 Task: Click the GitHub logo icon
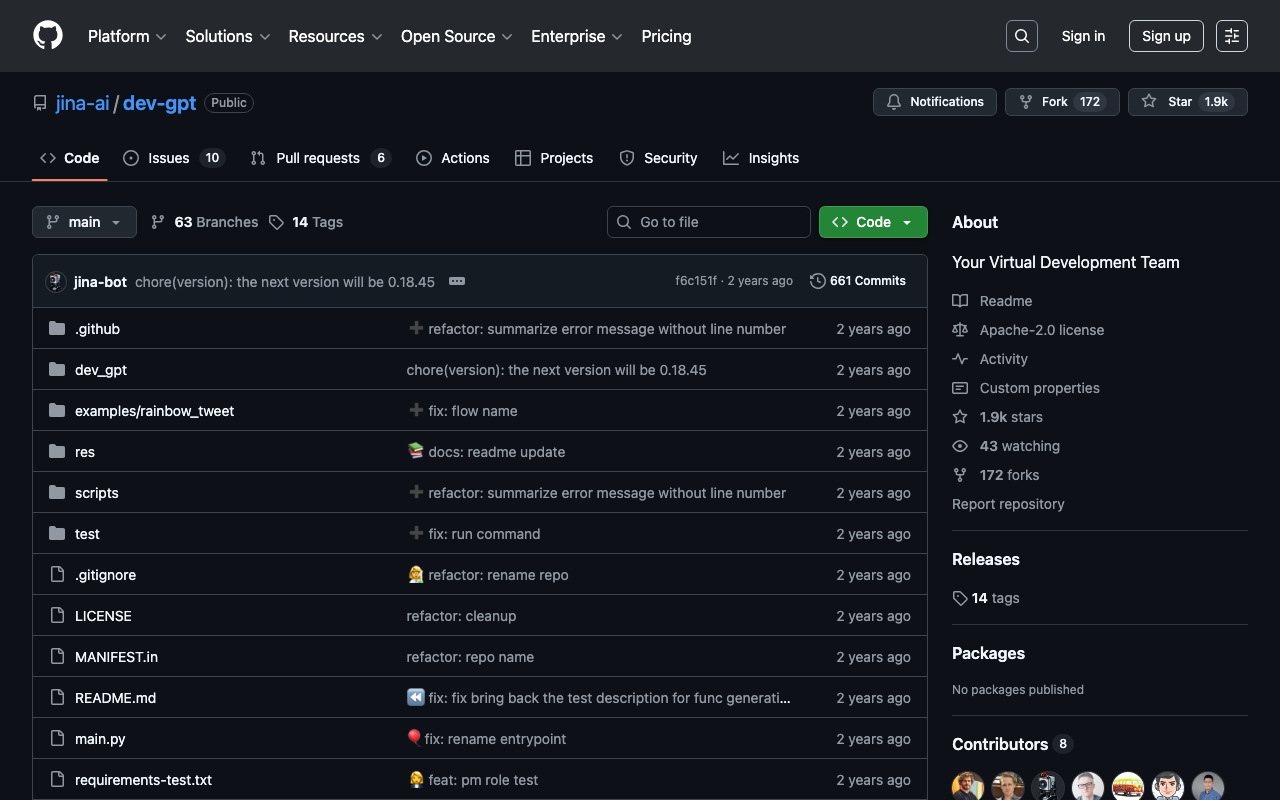click(48, 36)
